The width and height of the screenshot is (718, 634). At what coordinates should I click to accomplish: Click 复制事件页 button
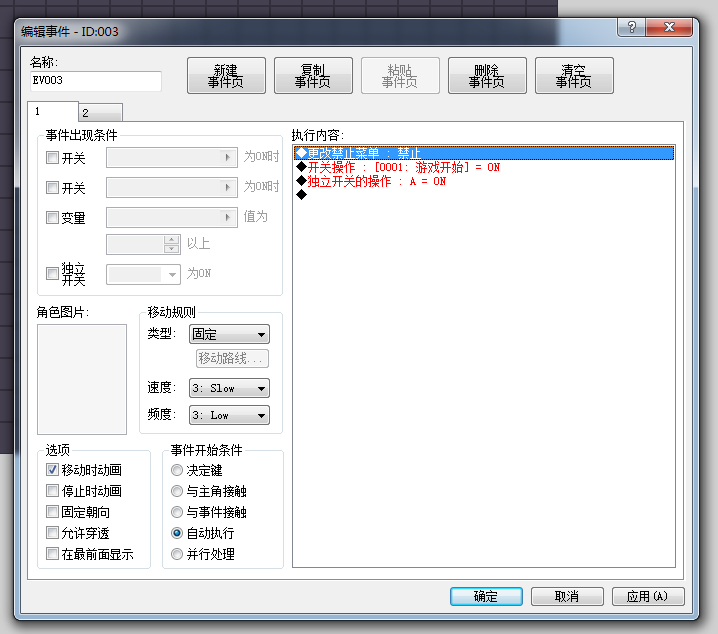(313, 76)
